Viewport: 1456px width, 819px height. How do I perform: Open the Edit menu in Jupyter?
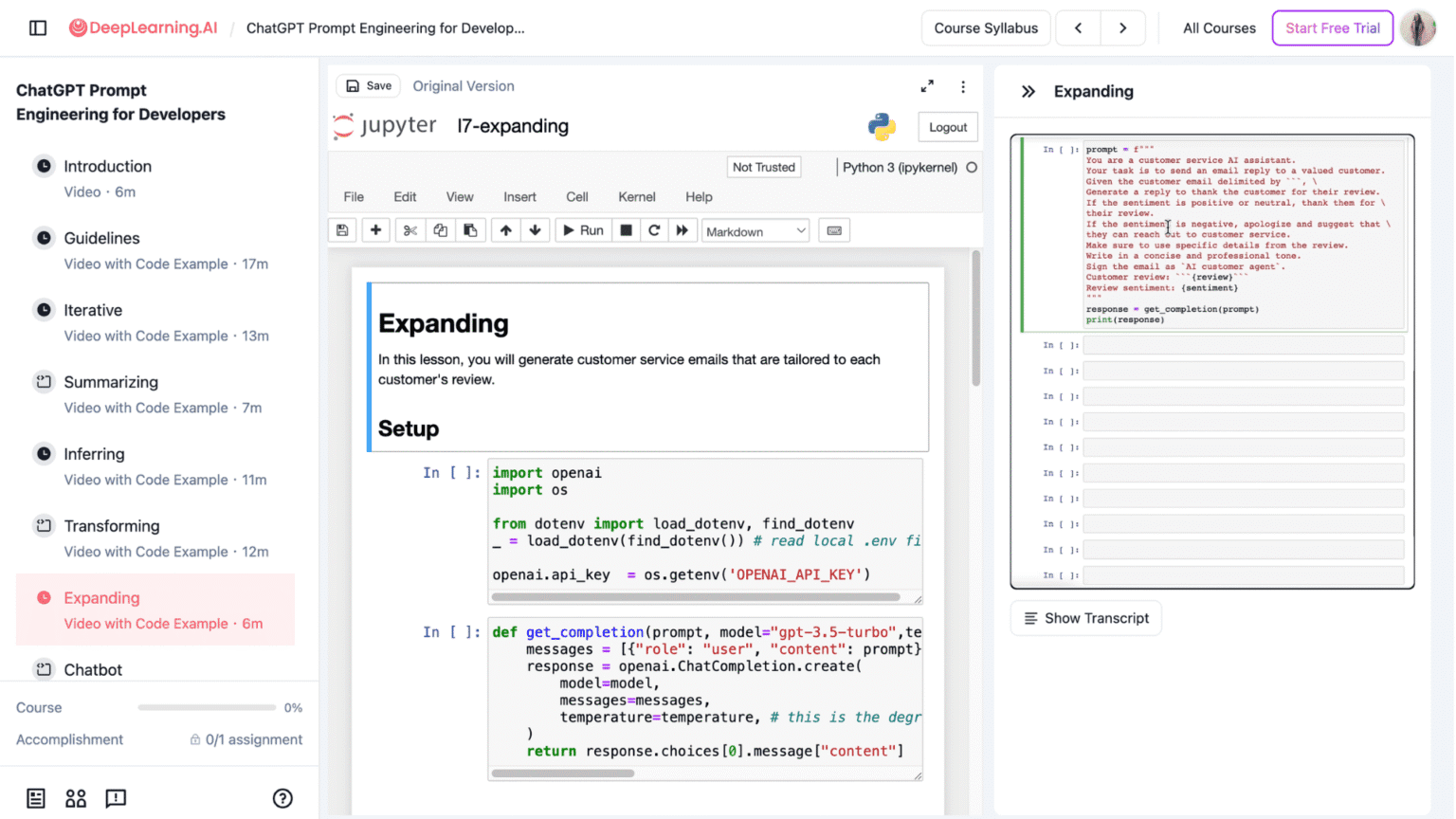click(x=405, y=197)
